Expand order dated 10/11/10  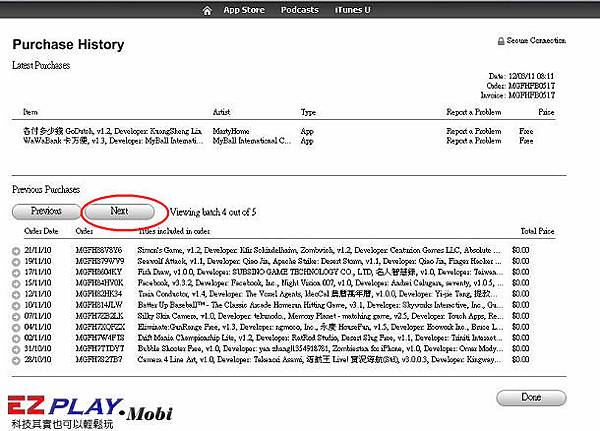point(16,306)
